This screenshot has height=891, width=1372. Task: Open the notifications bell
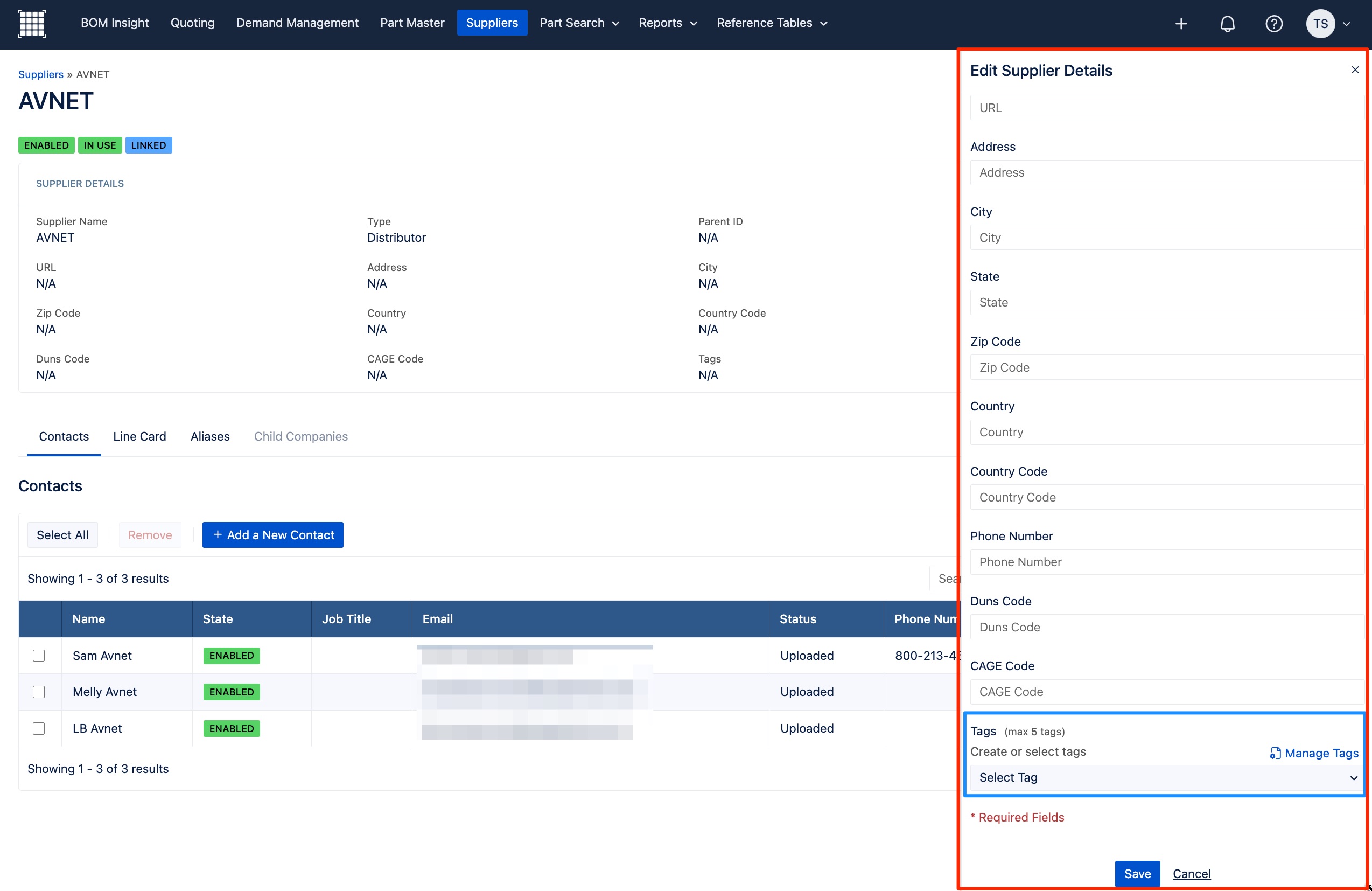(x=1227, y=24)
